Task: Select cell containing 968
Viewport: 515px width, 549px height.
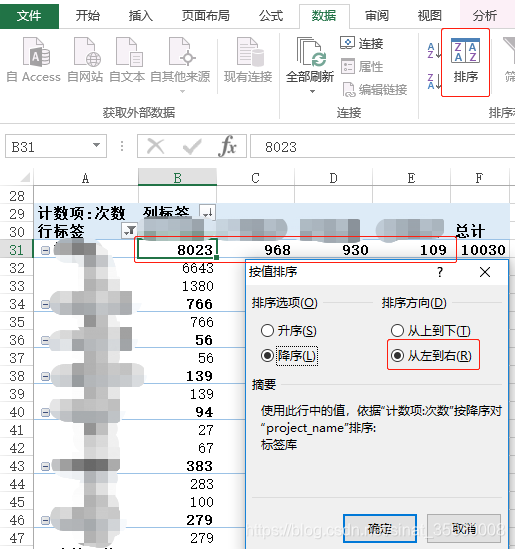Action: (256, 250)
